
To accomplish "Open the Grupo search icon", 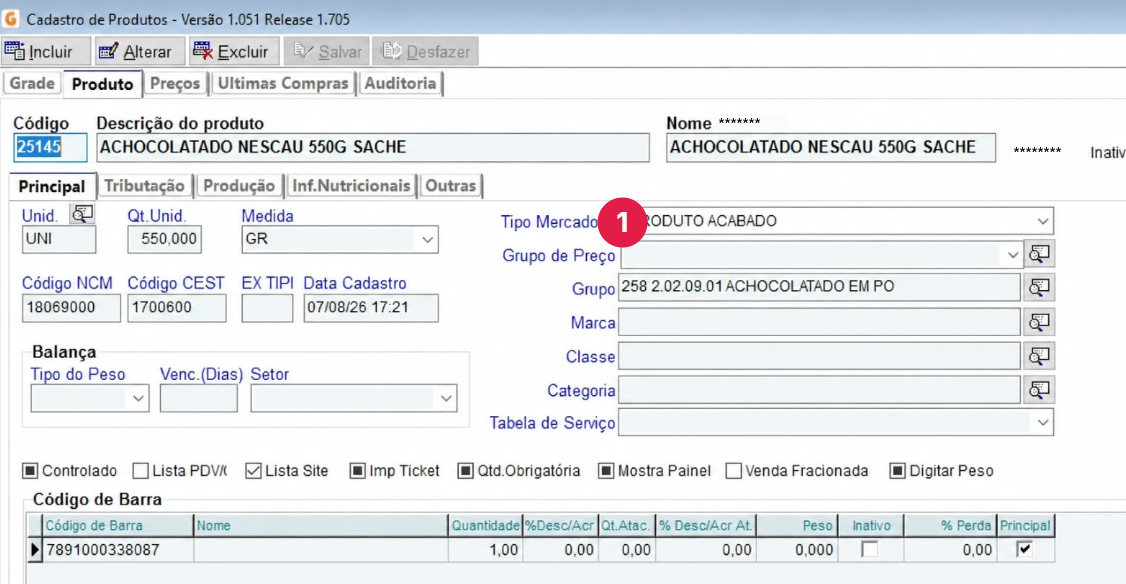I will [x=1038, y=287].
